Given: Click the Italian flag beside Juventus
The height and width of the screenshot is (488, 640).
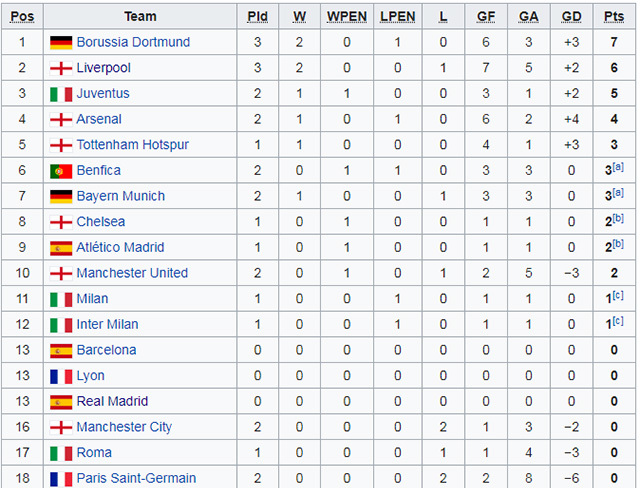Looking at the screenshot, I should click(x=61, y=94).
